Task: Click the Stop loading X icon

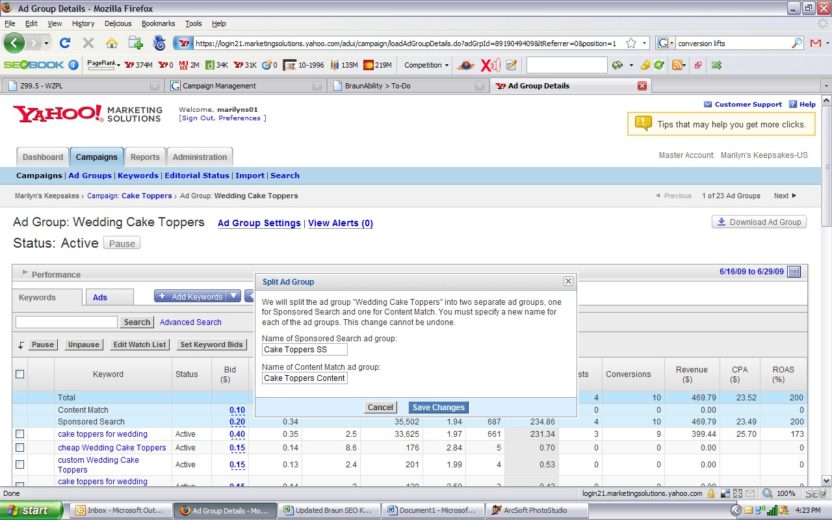Action: (88, 43)
